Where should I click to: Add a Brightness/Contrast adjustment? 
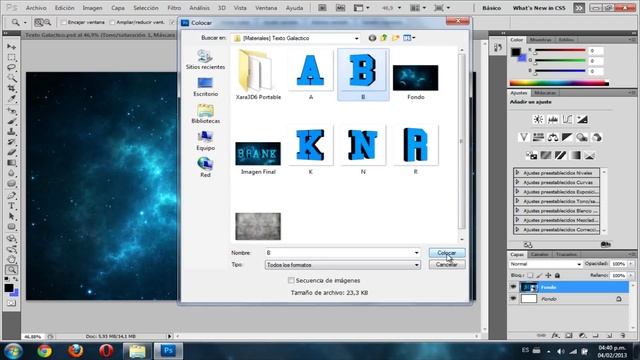tap(538, 119)
